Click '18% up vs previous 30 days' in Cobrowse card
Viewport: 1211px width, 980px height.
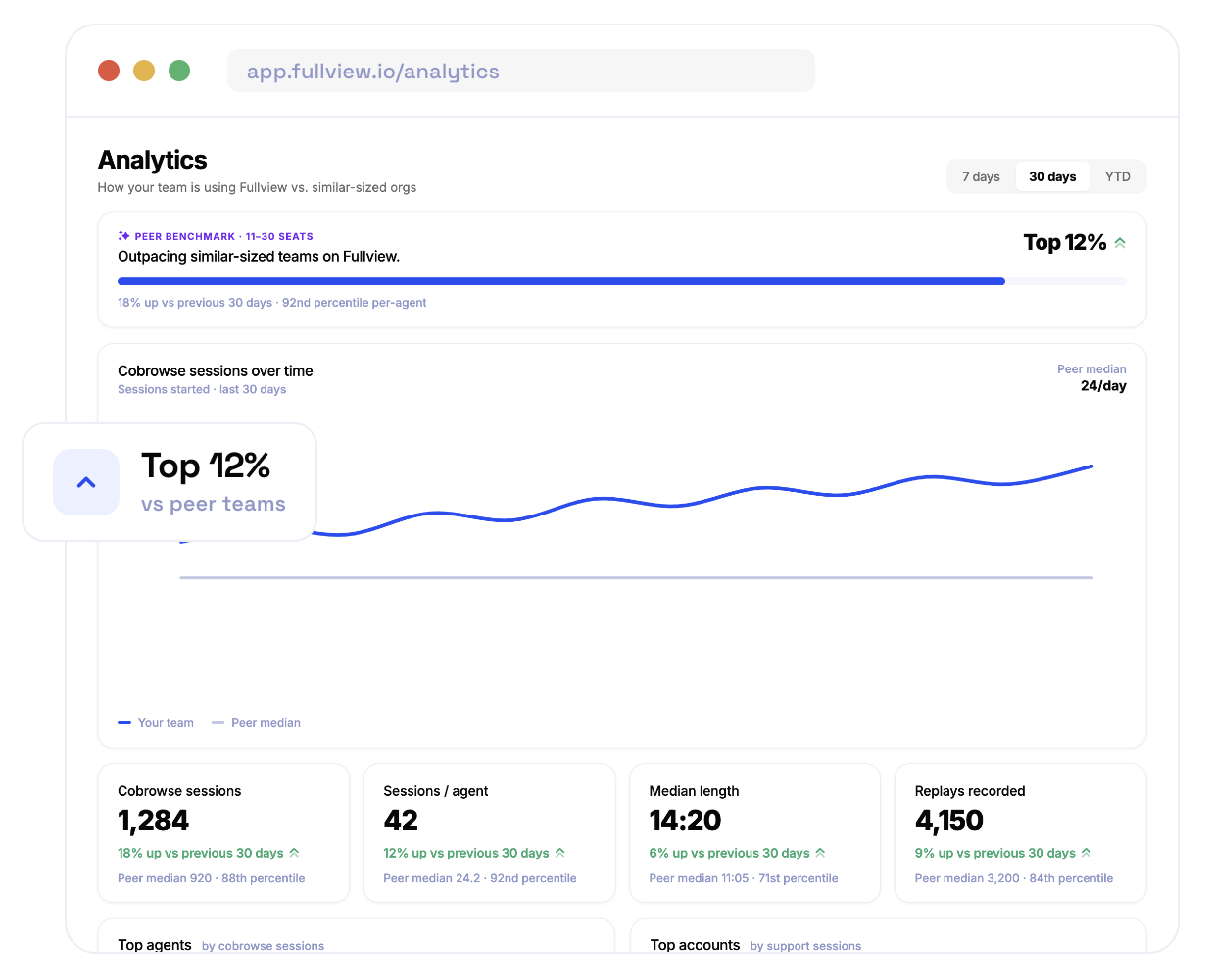point(201,853)
